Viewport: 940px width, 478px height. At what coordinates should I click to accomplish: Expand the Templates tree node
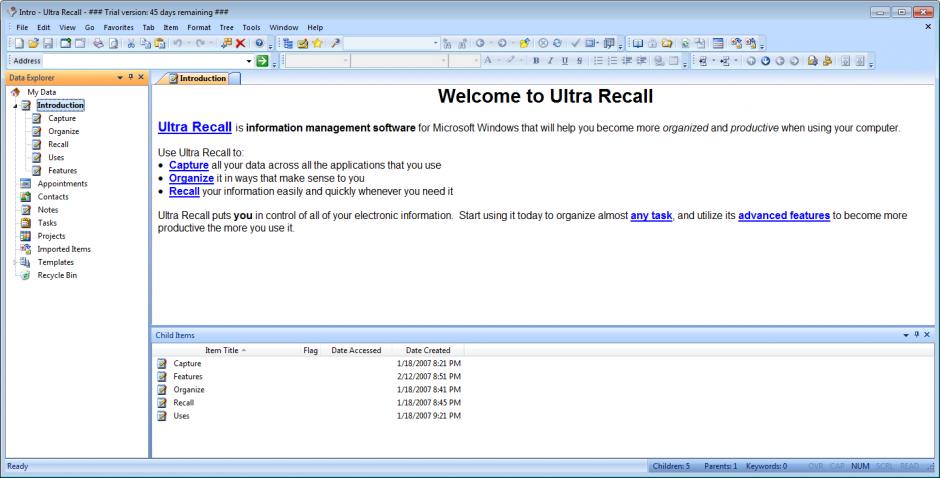pos(16,262)
